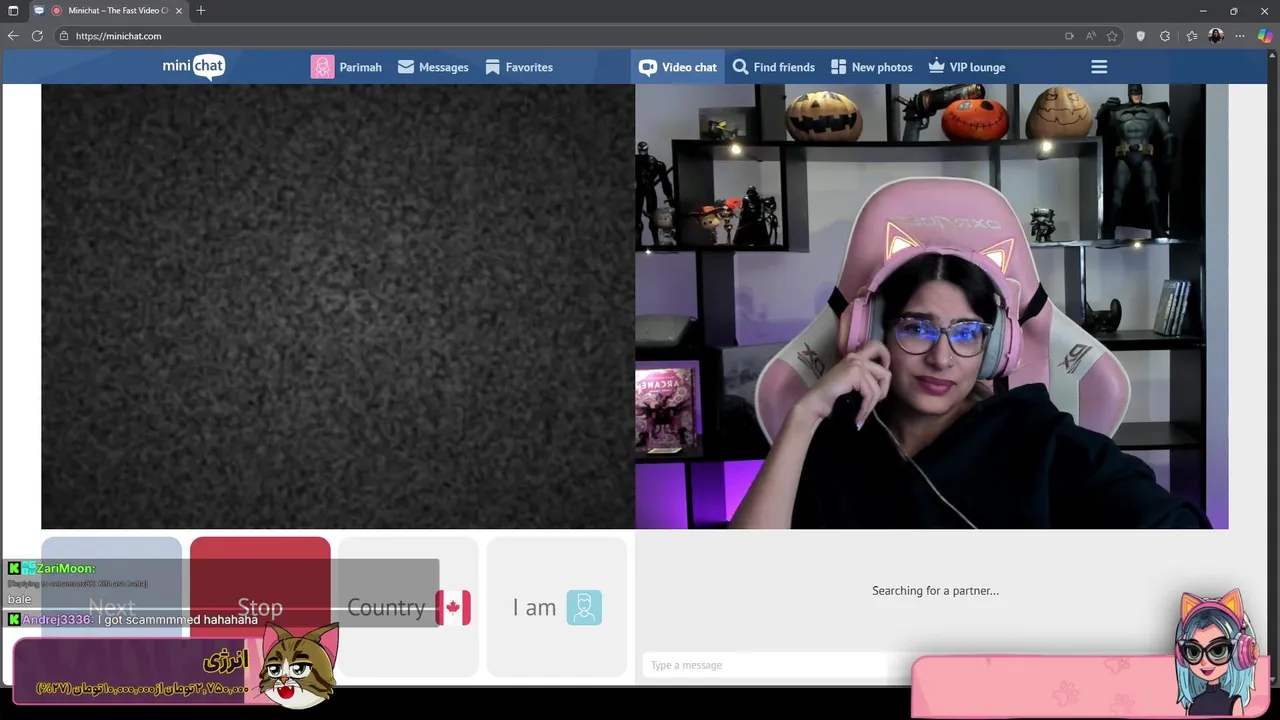Click the red Stop button

[x=260, y=607]
